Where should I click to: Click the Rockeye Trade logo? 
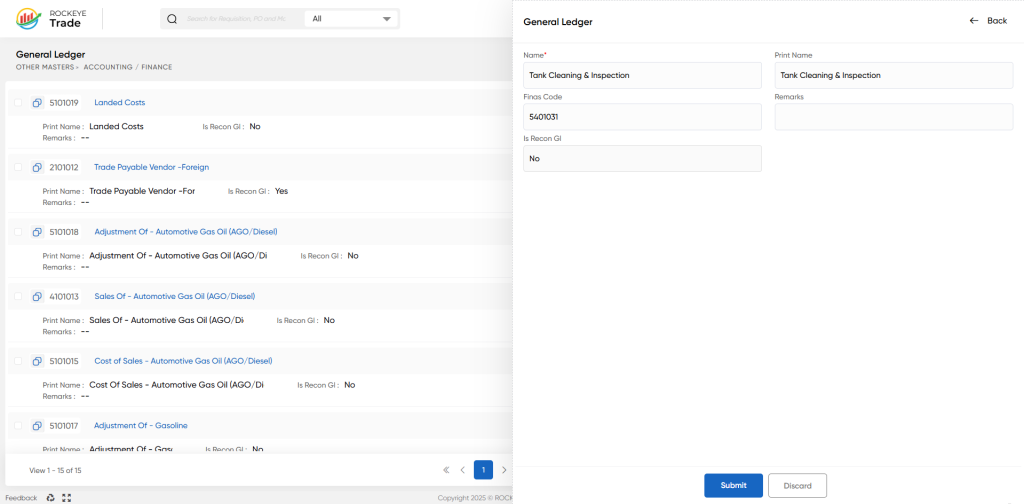(x=49, y=19)
